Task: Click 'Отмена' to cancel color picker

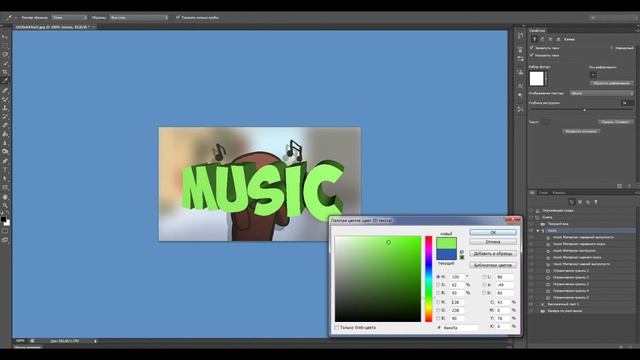Action: click(x=493, y=242)
